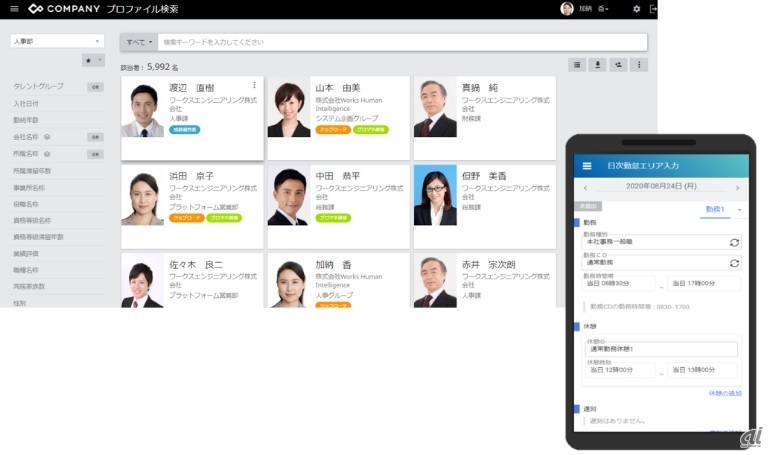Select the 勤続年数 filter
Screen dimensions: 770x455
(x=26, y=120)
